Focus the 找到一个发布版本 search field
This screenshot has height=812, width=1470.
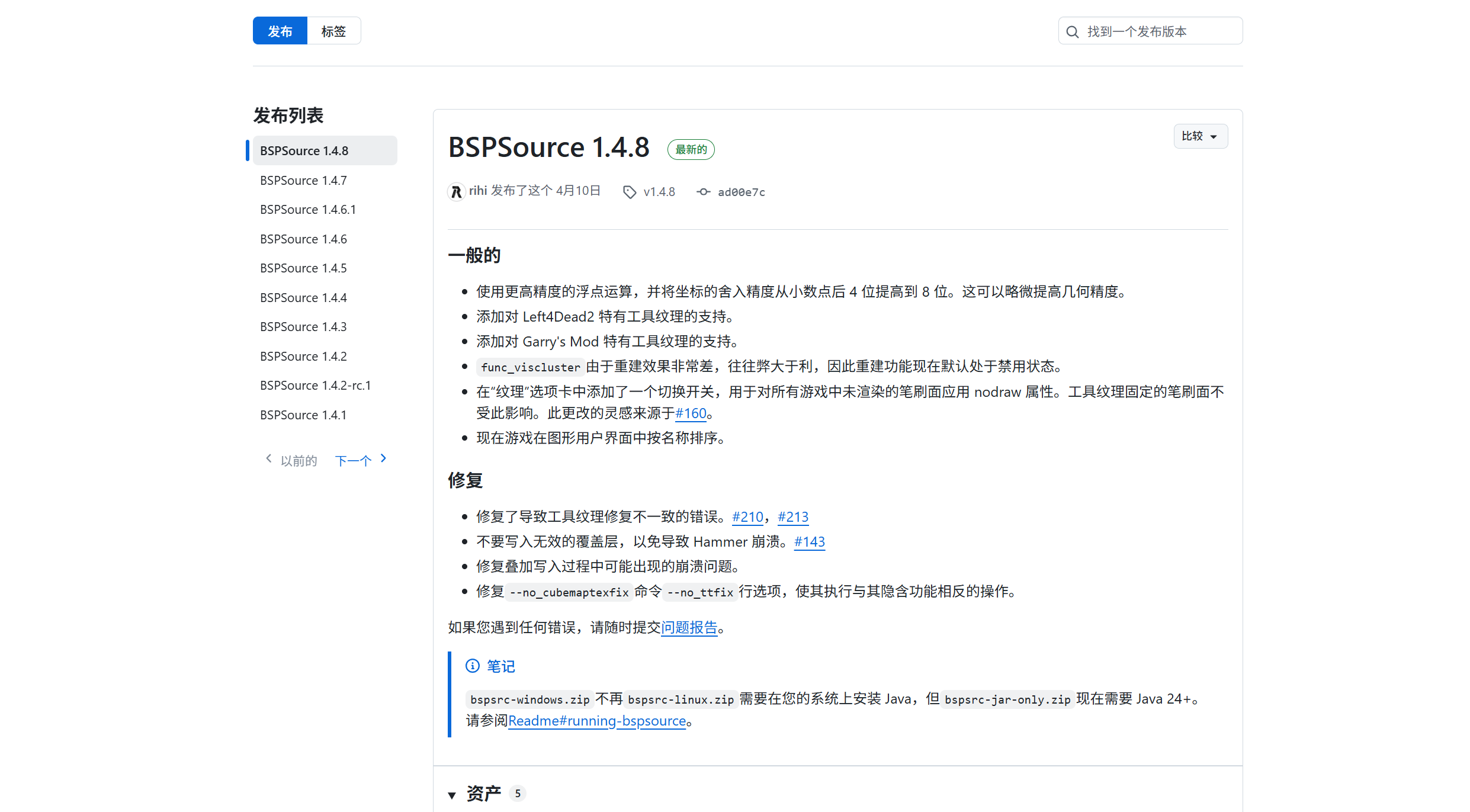[1150, 31]
